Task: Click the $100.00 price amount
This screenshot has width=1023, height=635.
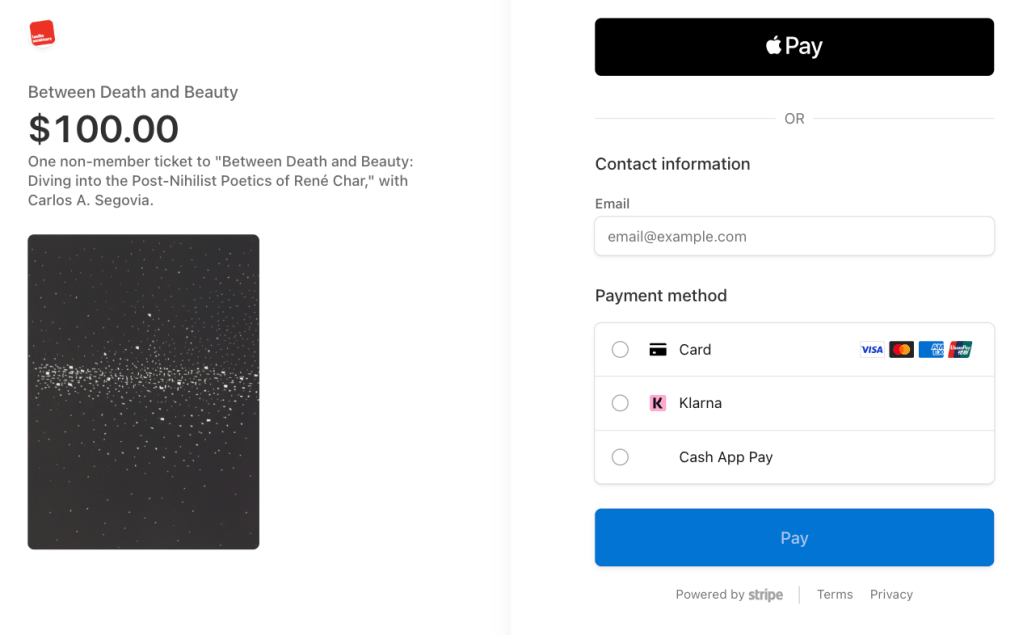Action: 103,130
